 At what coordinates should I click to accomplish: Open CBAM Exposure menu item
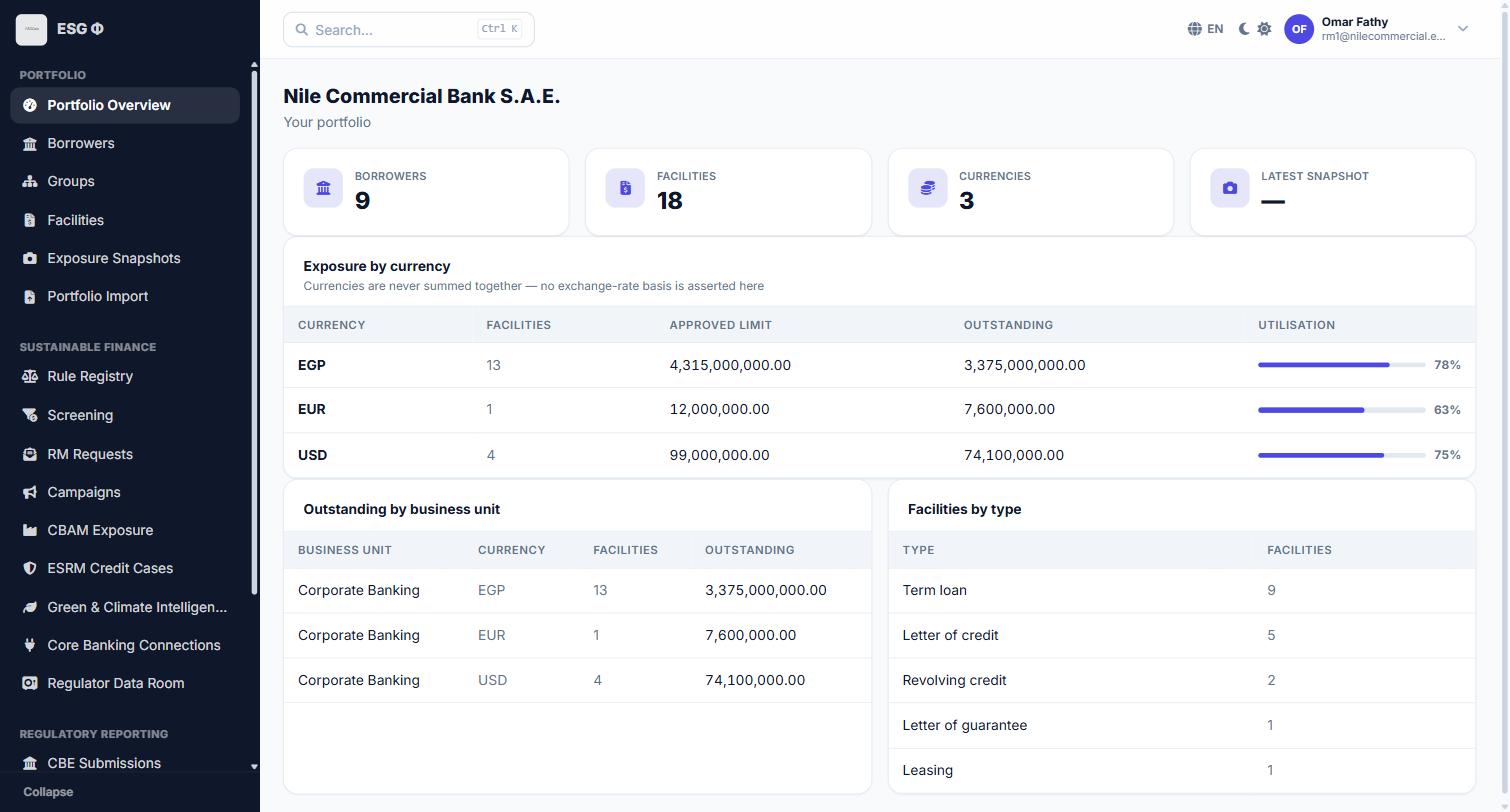click(125, 530)
